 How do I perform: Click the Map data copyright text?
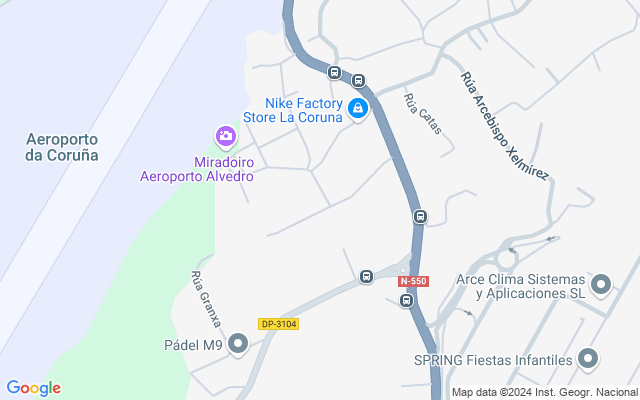pos(545,392)
